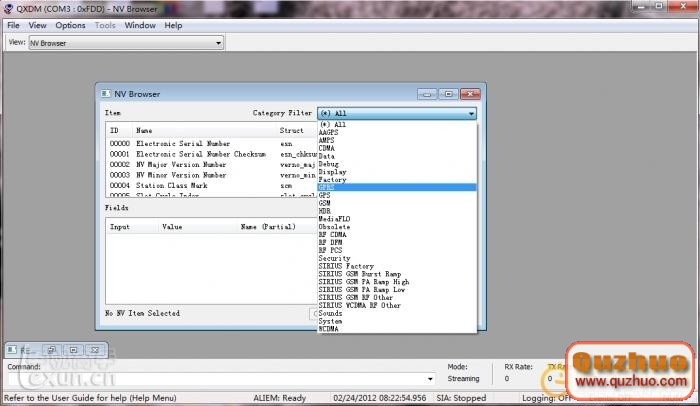Open the Window menu
This screenshot has width=700, height=406.
pos(139,25)
